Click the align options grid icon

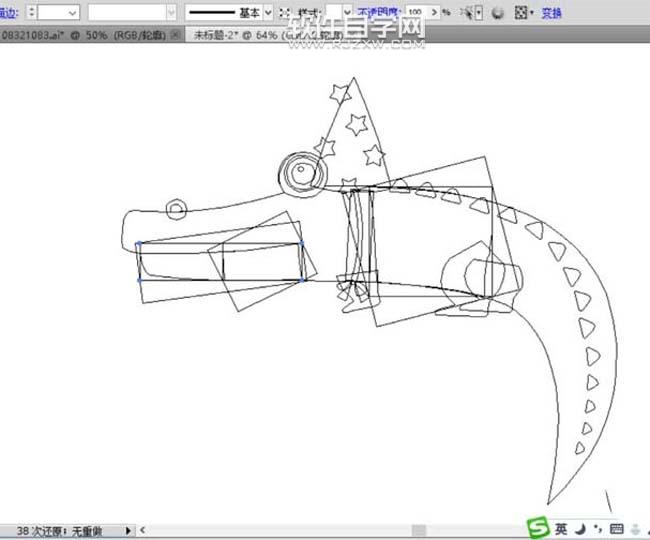coord(523,13)
